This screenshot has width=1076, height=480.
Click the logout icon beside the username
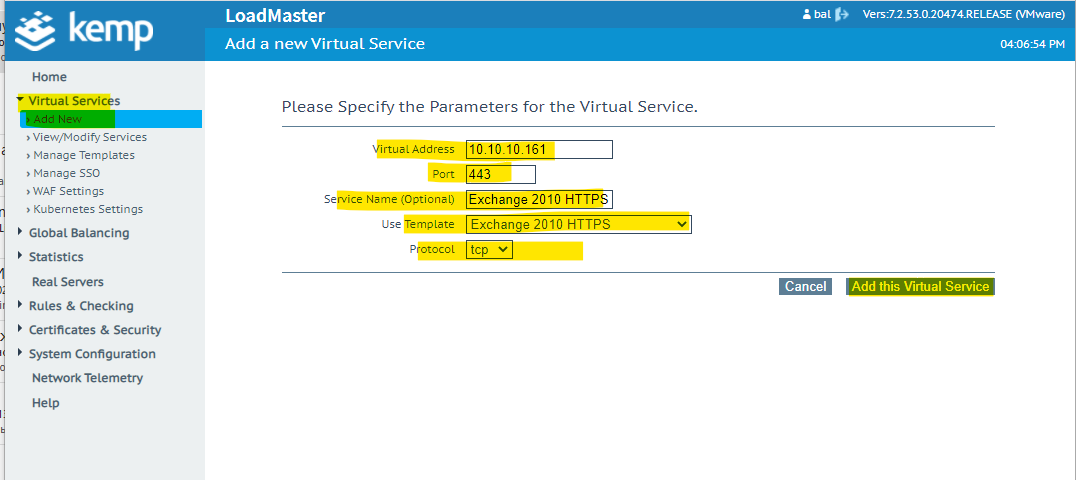point(842,15)
